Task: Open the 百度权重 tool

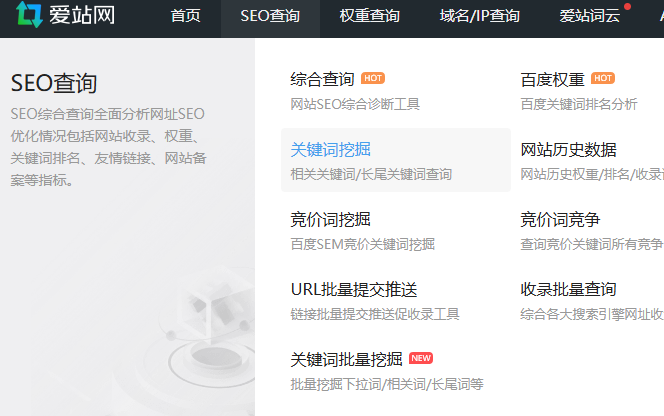Action: tap(552, 79)
